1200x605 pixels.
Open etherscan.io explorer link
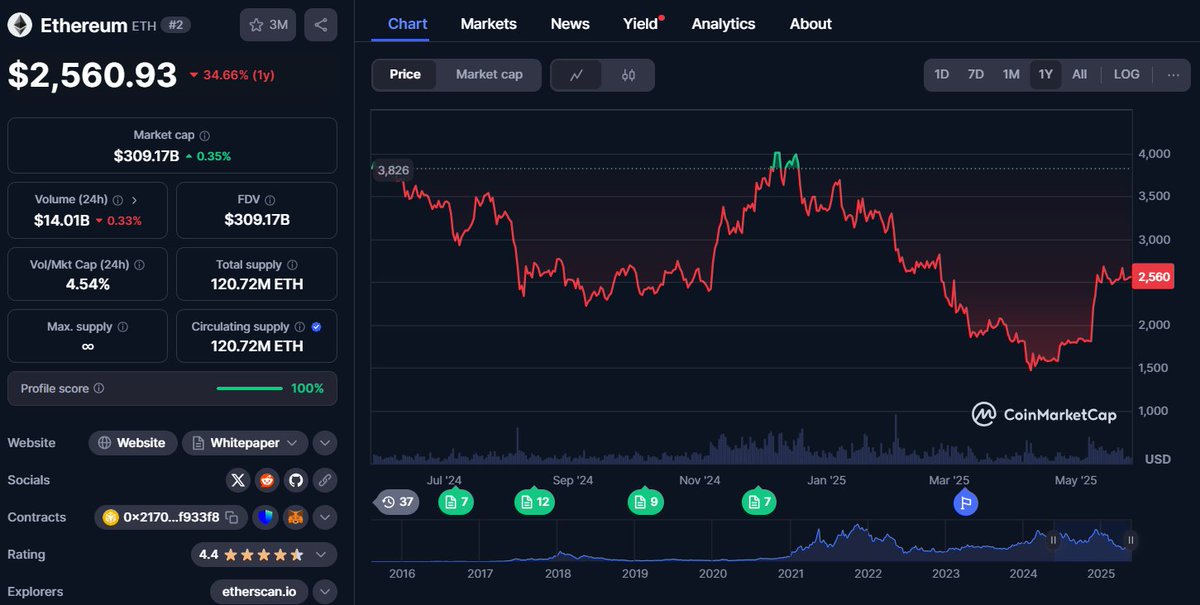(x=259, y=592)
